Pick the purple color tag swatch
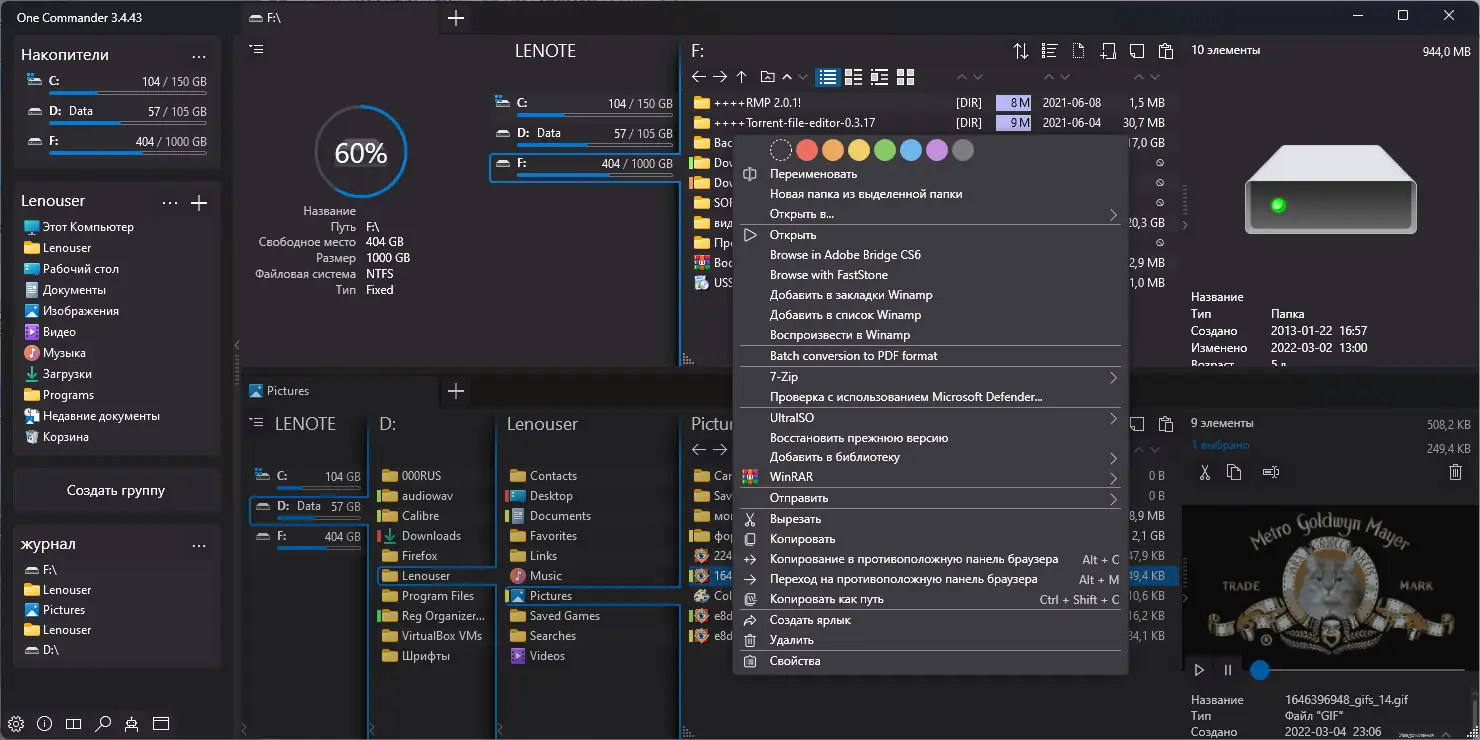The height and width of the screenshot is (740, 1480). point(937,151)
